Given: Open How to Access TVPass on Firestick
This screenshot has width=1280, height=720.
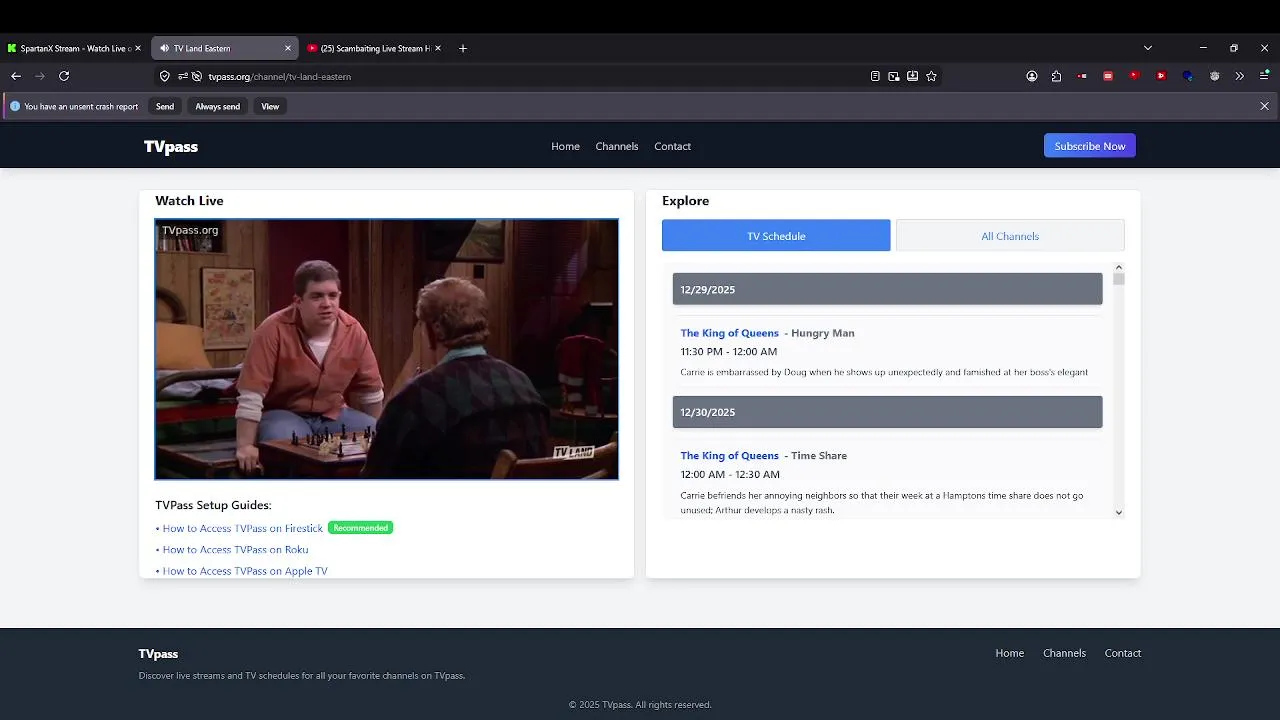Looking at the screenshot, I should (x=243, y=528).
